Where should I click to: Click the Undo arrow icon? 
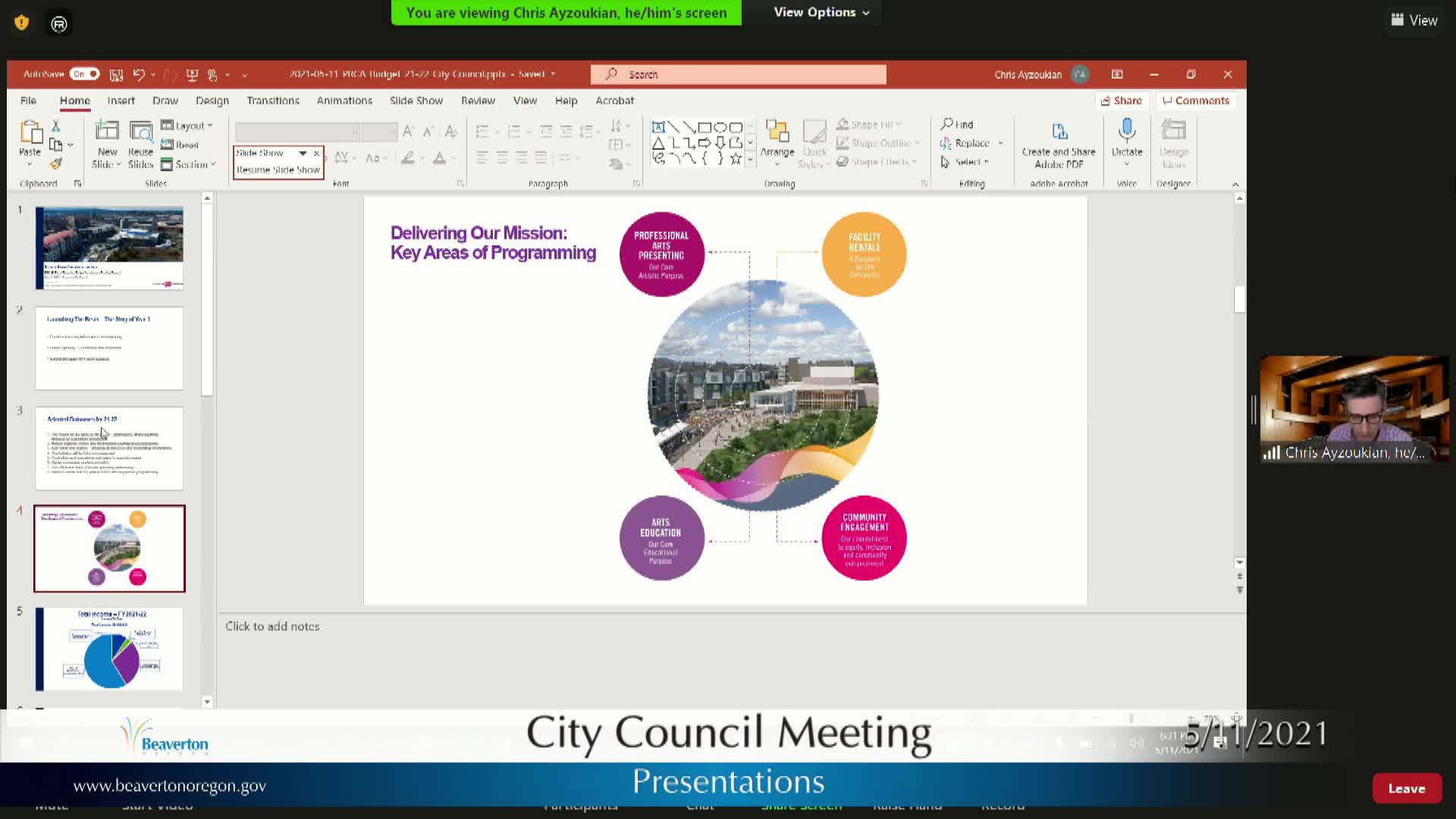(139, 74)
